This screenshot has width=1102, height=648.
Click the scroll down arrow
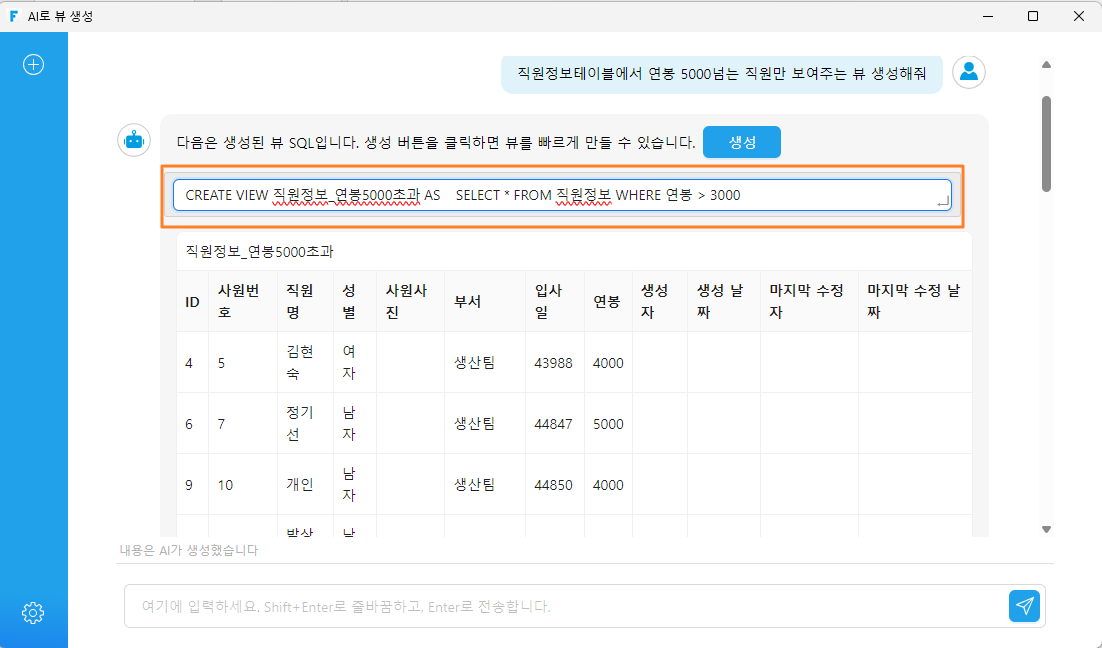(x=1046, y=529)
